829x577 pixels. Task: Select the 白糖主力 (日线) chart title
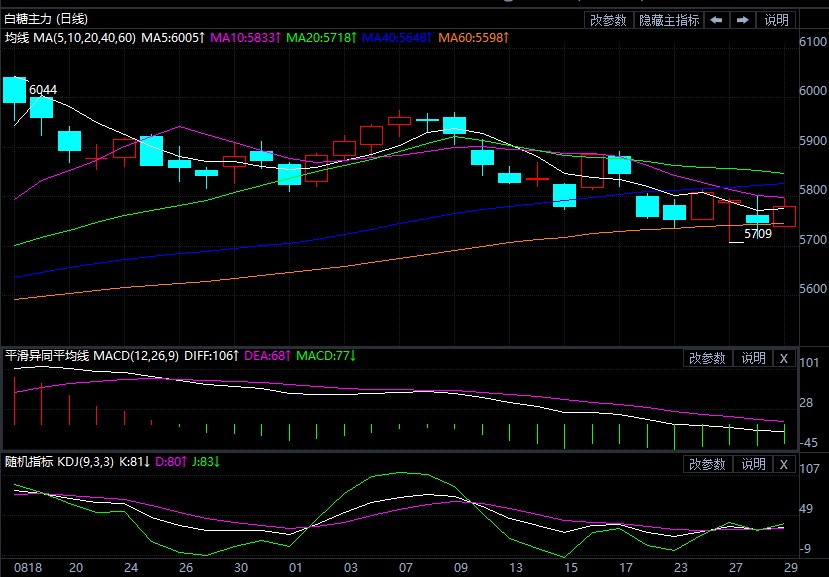(46, 19)
